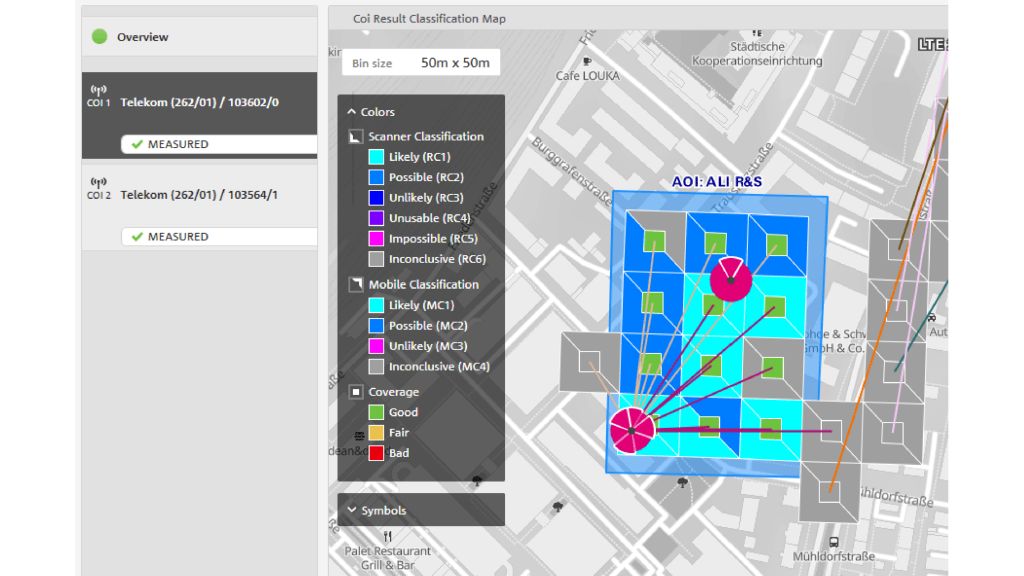Click the Mobile Classification triangle icon
Viewport: 1024px width, 576px height.
pos(355,285)
